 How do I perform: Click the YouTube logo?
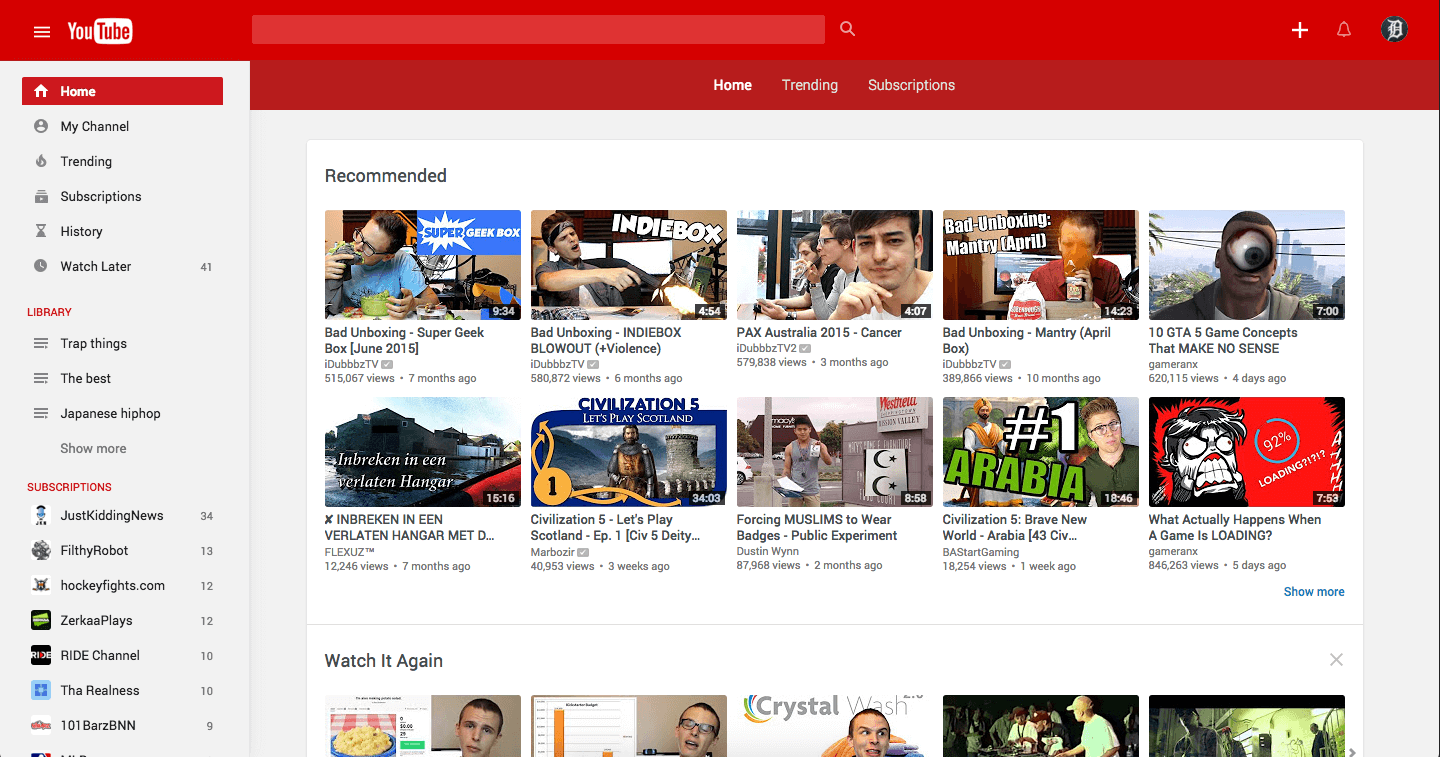click(100, 31)
